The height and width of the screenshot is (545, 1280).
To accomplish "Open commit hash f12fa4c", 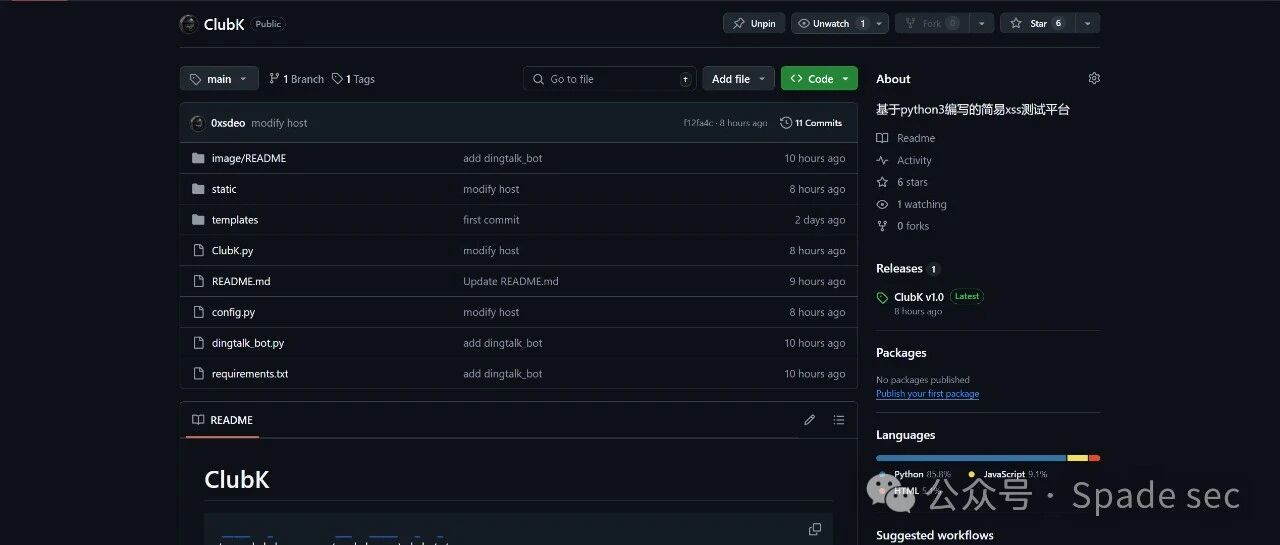I will (698, 123).
